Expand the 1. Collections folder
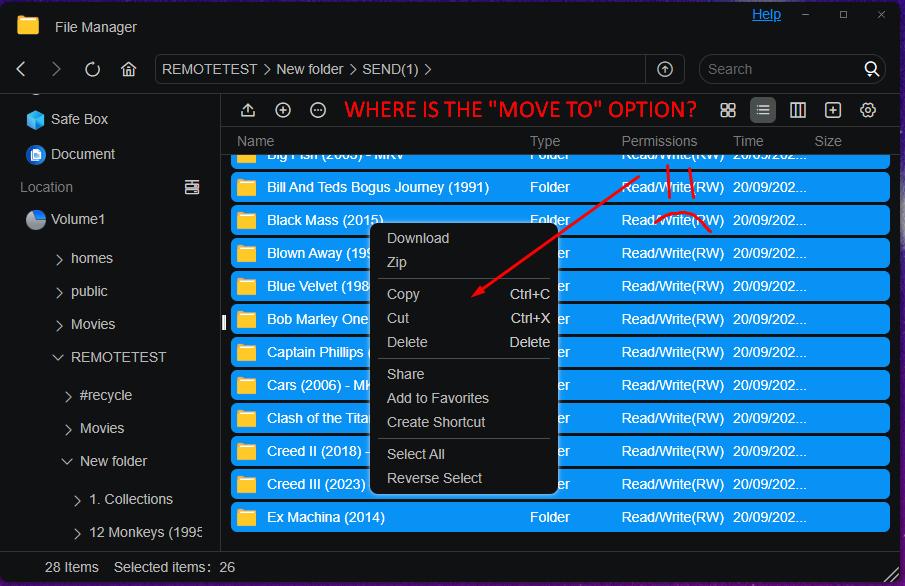905x586 pixels. [x=77, y=500]
